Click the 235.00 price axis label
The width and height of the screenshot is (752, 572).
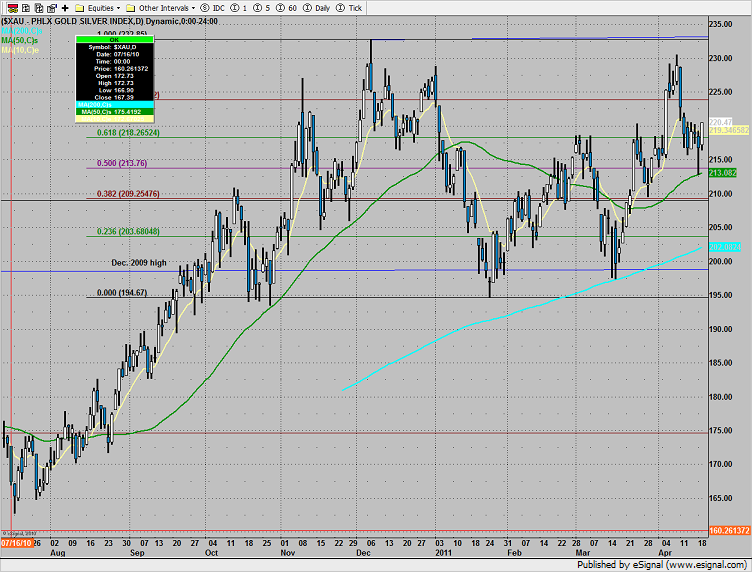pyautogui.click(x=721, y=24)
